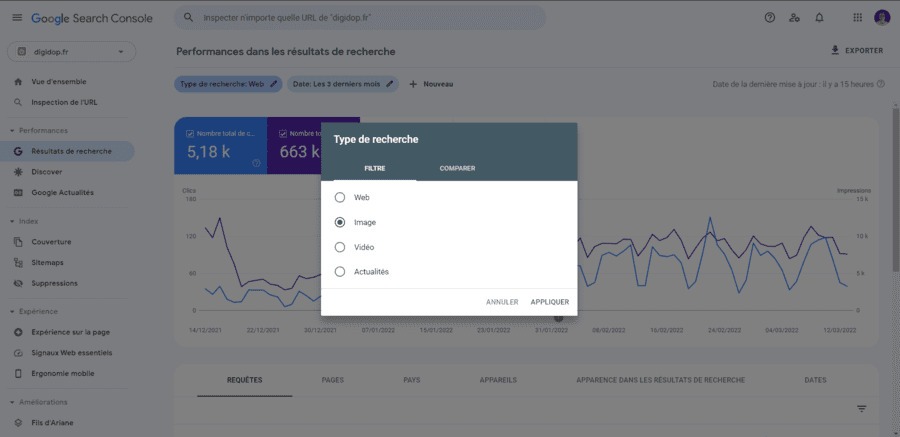The image size is (900, 437).
Task: Open the digidop.fr property dropdown
Action: [x=72, y=52]
